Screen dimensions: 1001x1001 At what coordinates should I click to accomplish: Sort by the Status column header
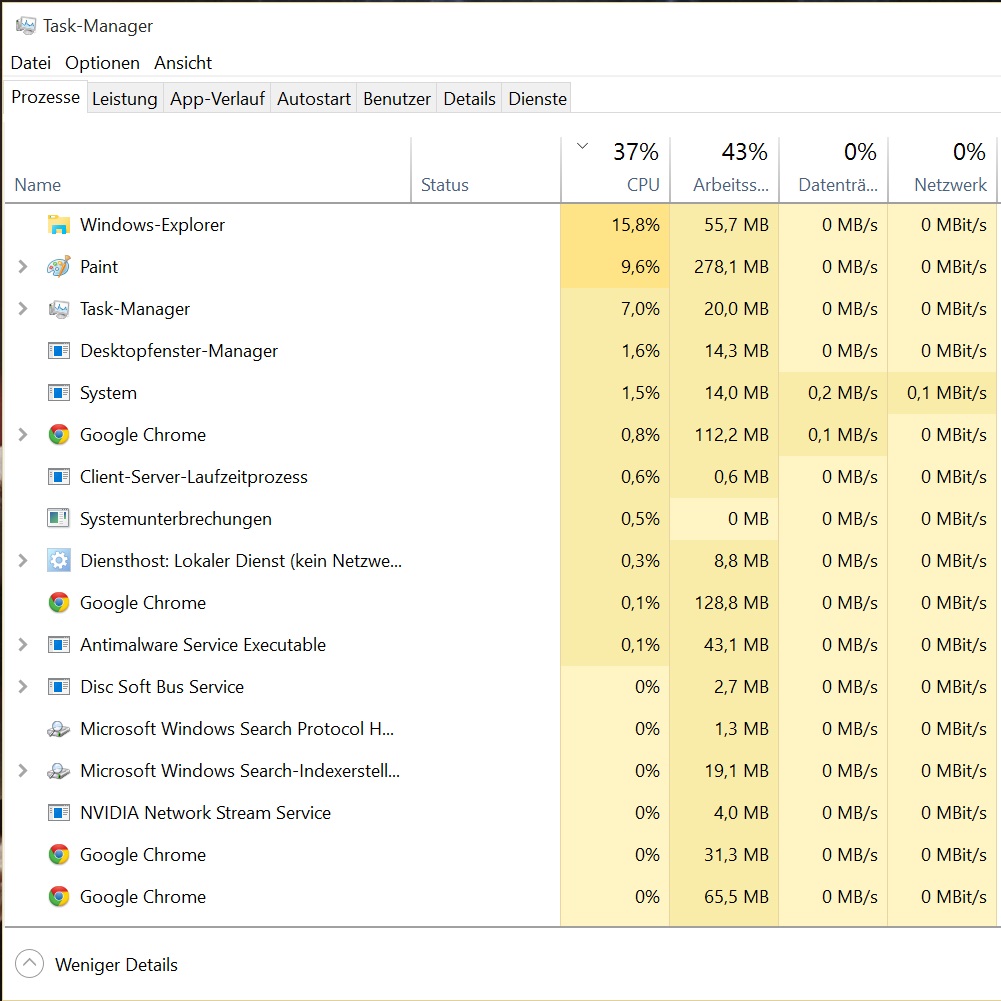[486, 170]
